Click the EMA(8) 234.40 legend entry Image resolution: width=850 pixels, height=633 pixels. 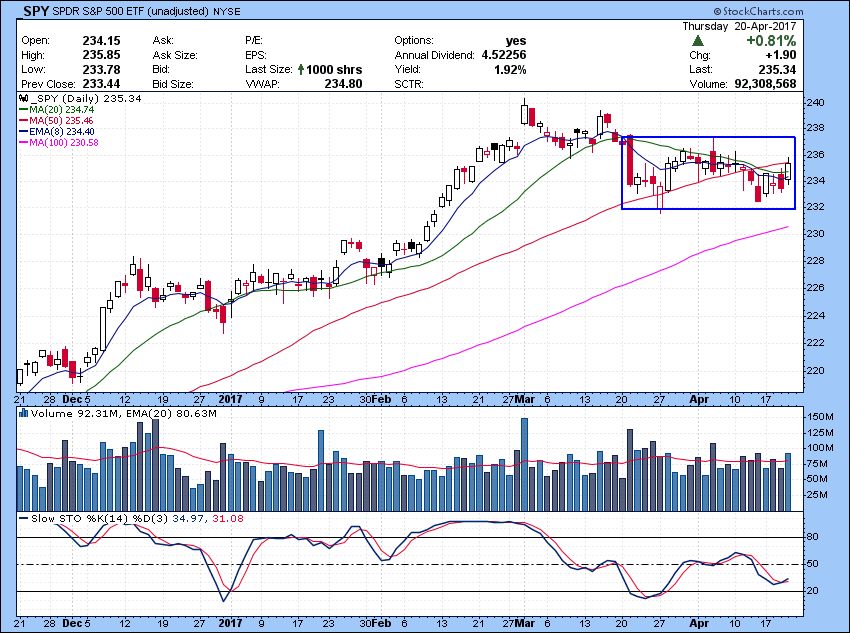click(64, 132)
